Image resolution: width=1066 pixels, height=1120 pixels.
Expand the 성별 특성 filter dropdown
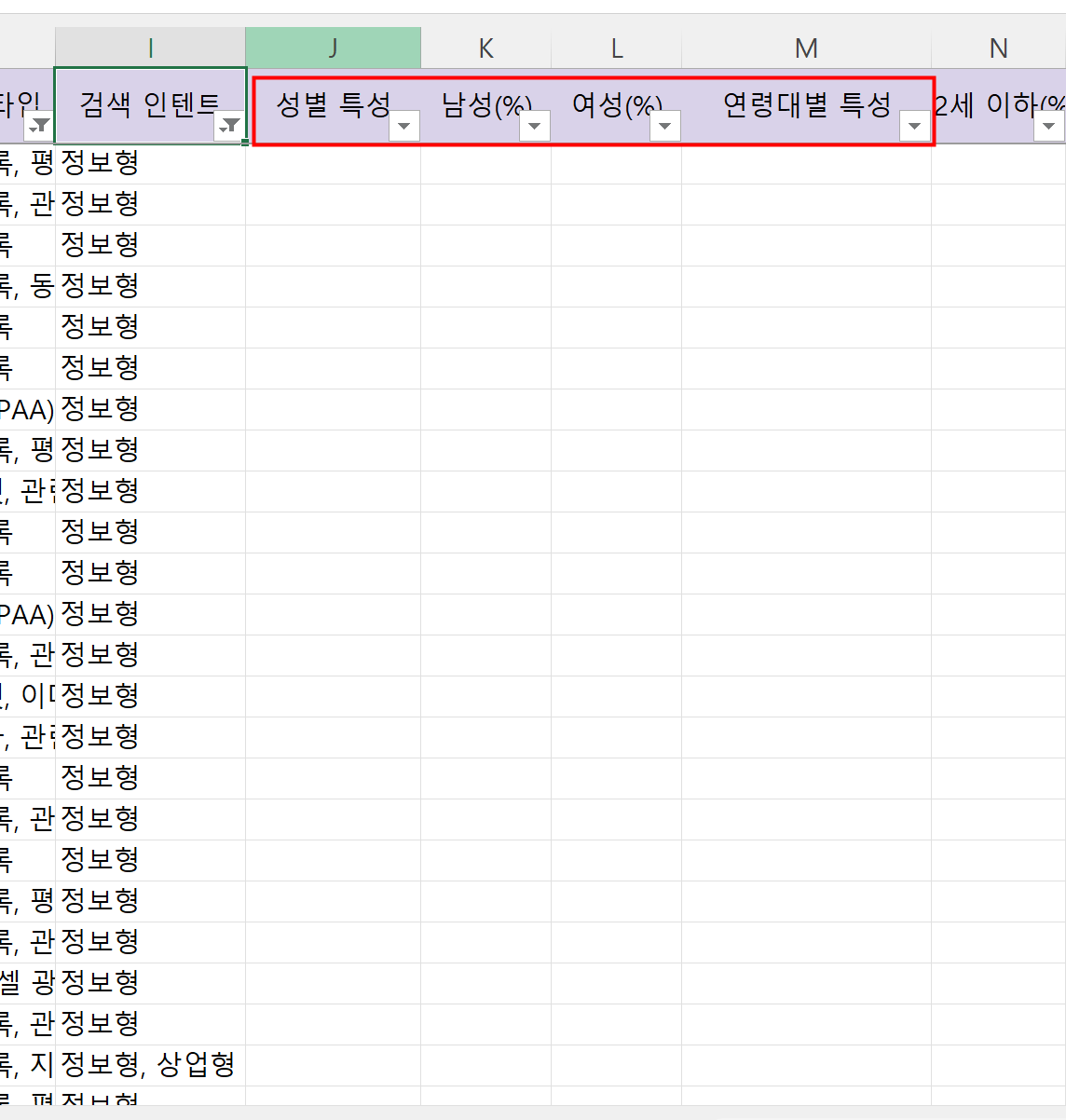pos(403,126)
